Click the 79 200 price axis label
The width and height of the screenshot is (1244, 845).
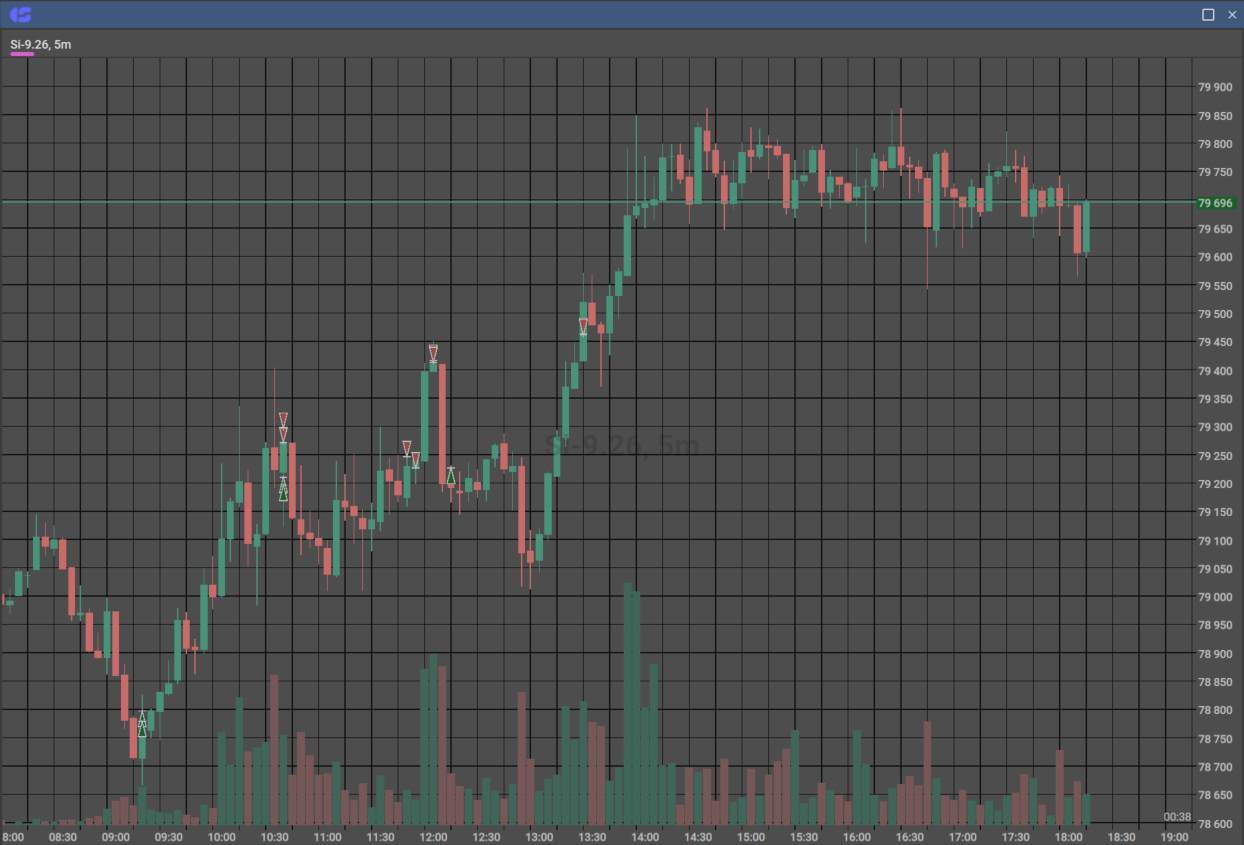click(x=1215, y=484)
